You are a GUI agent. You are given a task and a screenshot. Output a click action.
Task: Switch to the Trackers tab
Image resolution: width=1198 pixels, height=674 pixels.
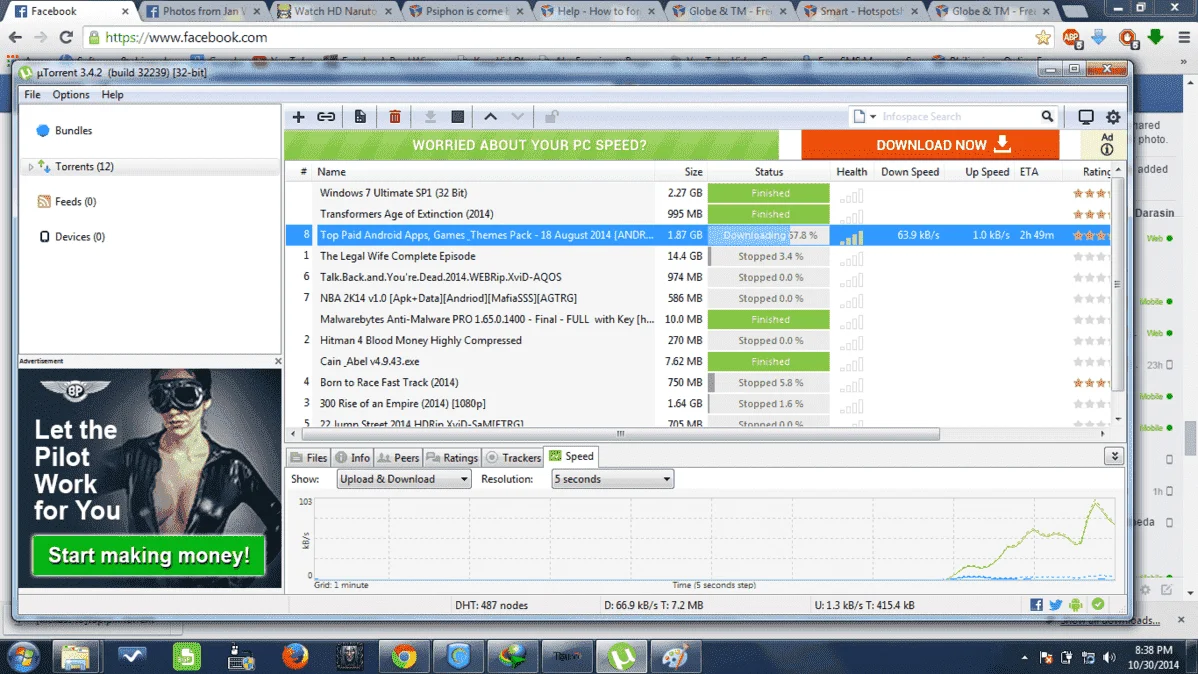513,458
